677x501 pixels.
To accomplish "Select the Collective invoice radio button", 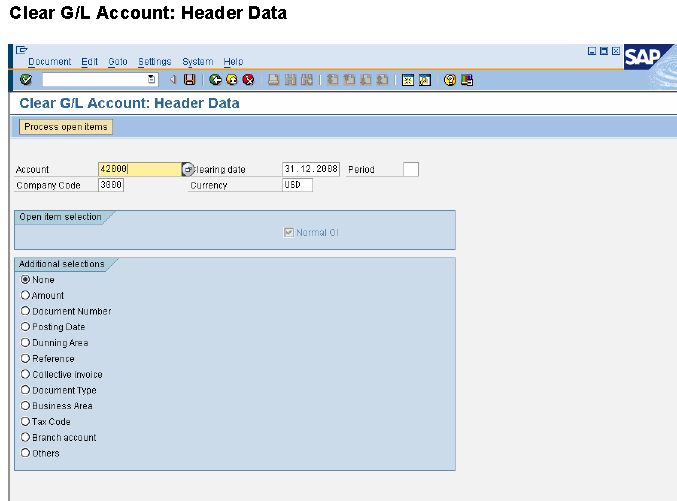I will coord(25,374).
